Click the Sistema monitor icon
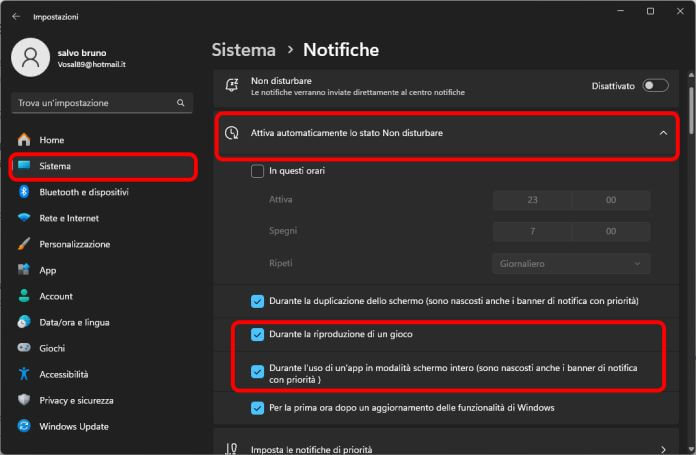This screenshot has height=455, width=696. (x=24, y=166)
